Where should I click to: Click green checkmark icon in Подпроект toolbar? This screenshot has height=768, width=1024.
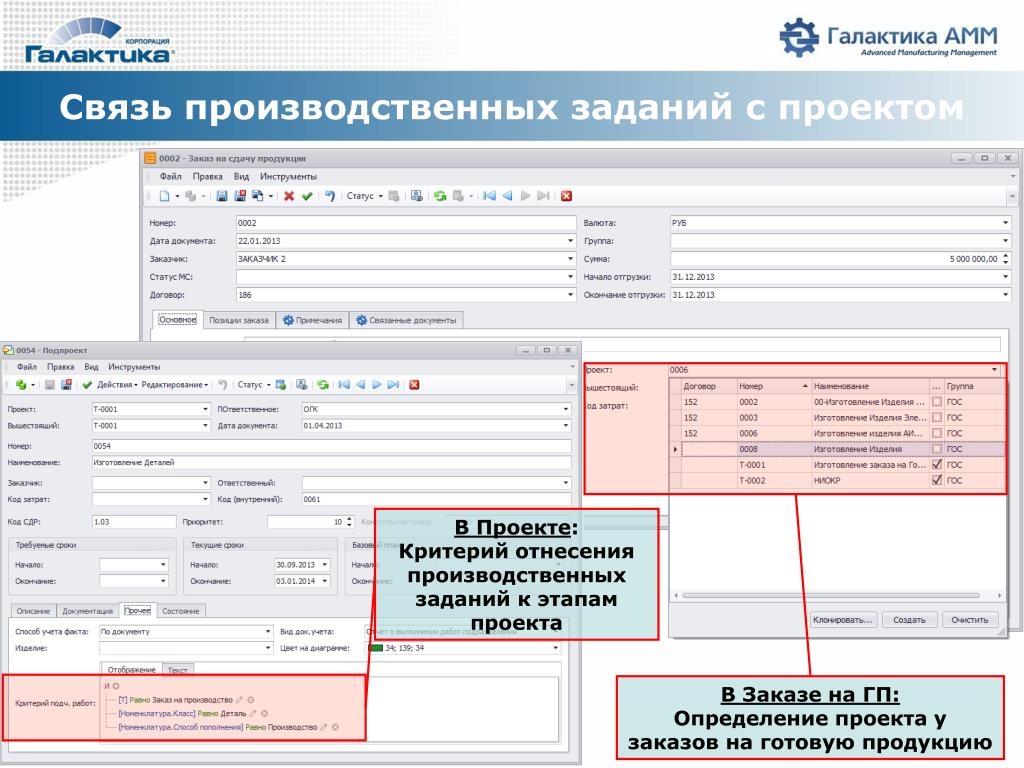coord(87,385)
